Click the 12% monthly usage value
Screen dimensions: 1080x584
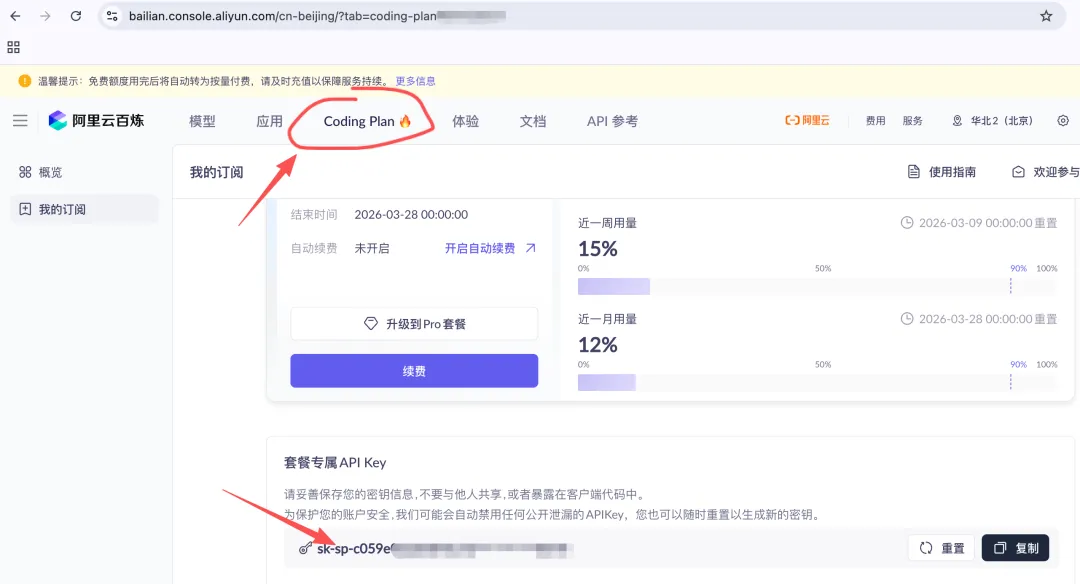pos(598,345)
